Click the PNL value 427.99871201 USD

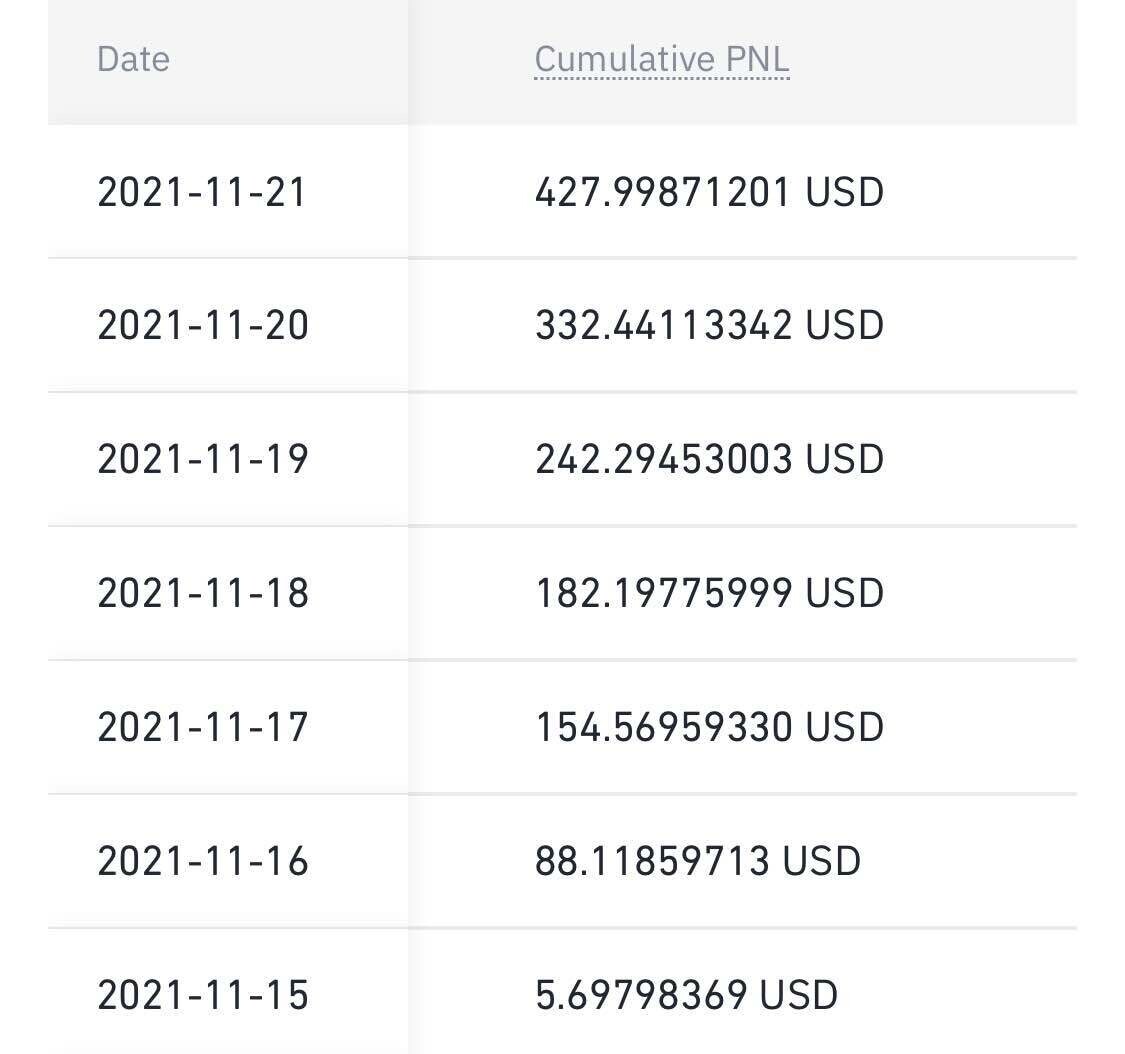point(709,192)
